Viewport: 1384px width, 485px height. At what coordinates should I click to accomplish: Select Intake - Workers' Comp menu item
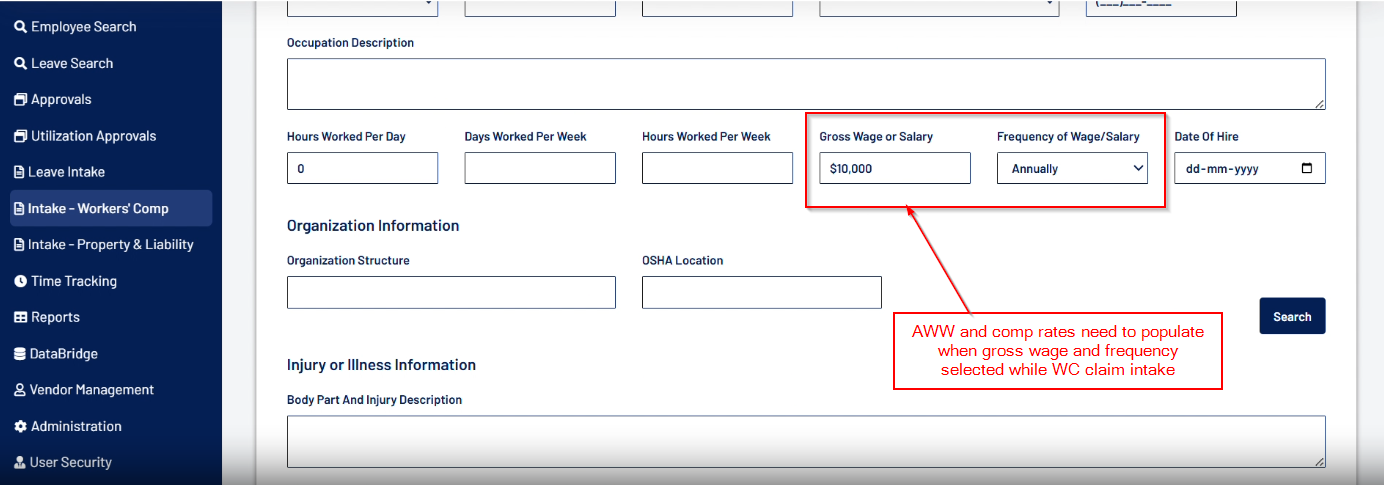pos(98,209)
